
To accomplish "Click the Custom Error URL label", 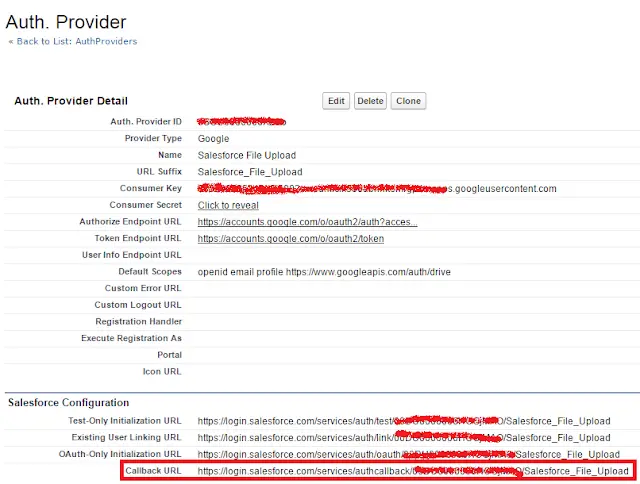I will (x=143, y=288).
